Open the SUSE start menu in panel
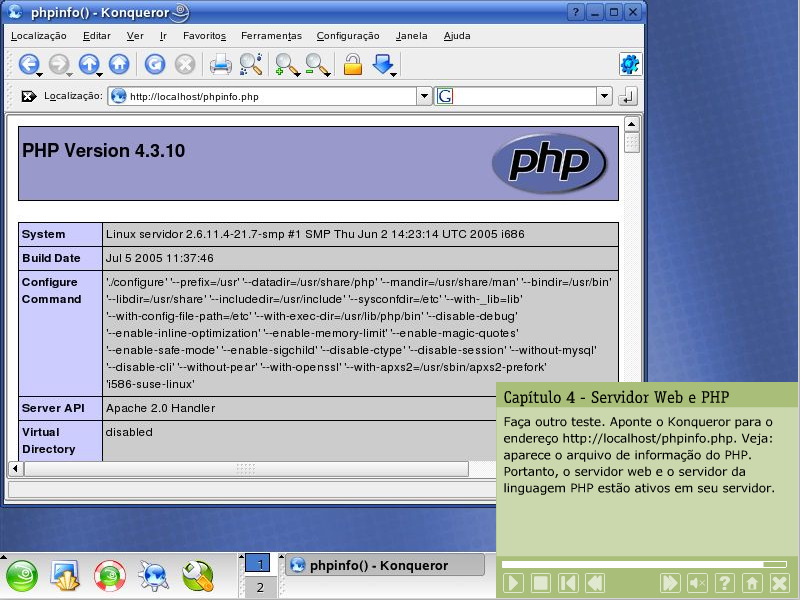Screen dimensions: 800x600 (x=22, y=576)
